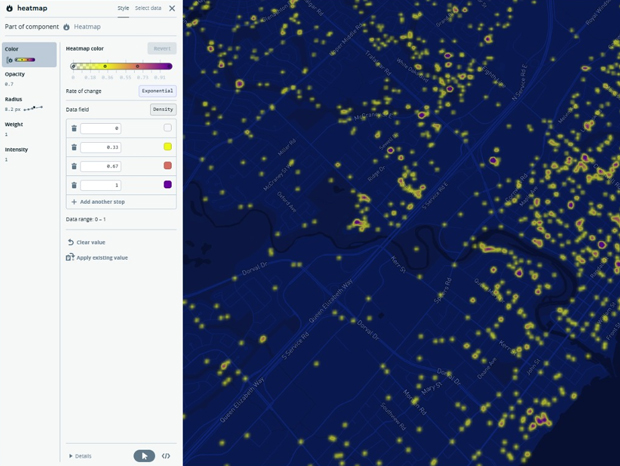Select the Intensity property
Image resolution: width=620 pixels, height=466 pixels.
click(x=29, y=154)
